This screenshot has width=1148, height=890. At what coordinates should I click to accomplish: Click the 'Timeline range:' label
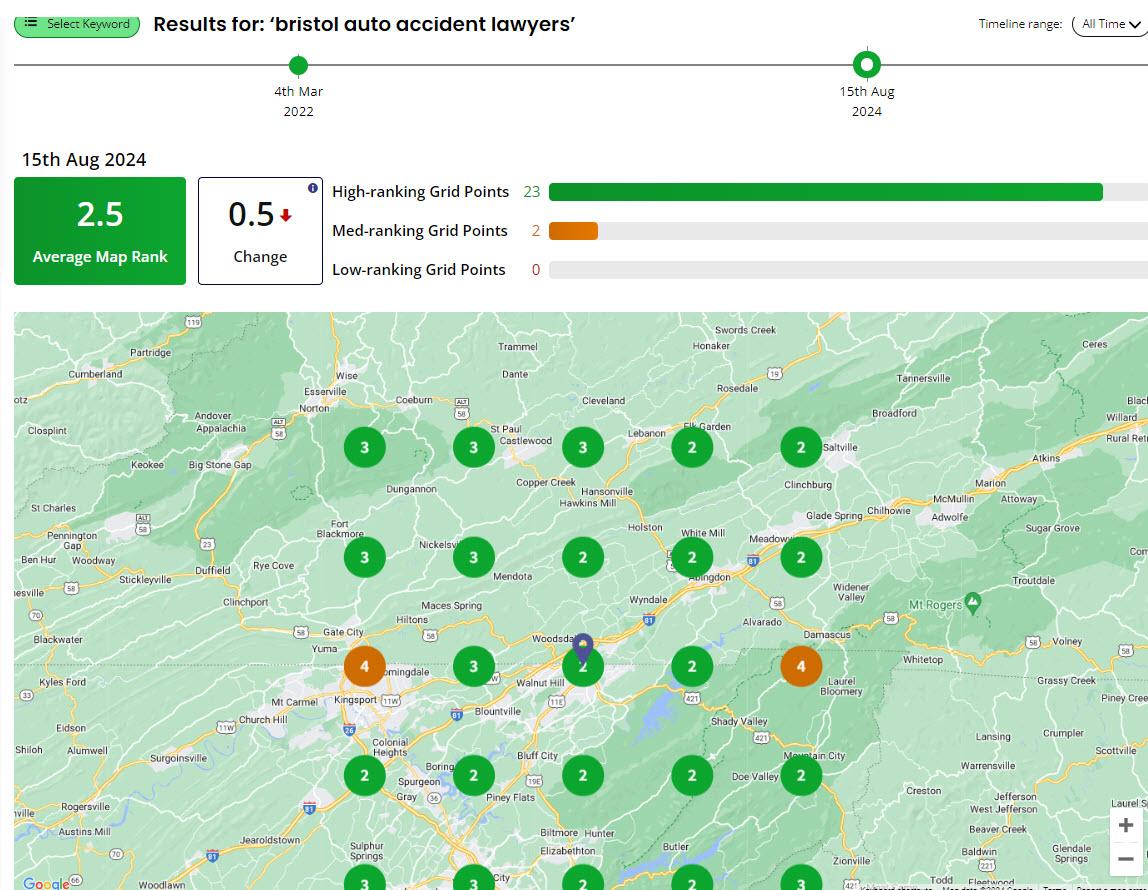1020,24
